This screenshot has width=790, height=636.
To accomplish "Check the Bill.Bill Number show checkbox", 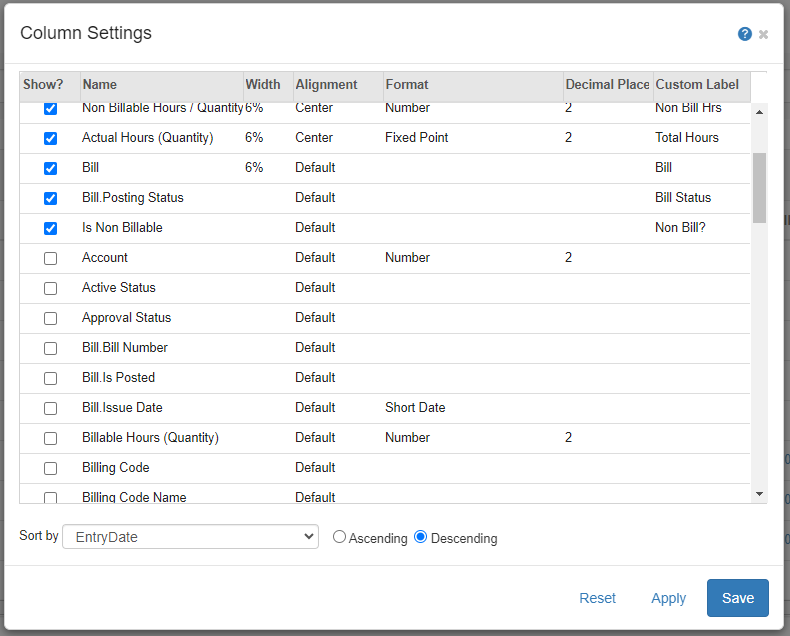I will click(x=50, y=348).
